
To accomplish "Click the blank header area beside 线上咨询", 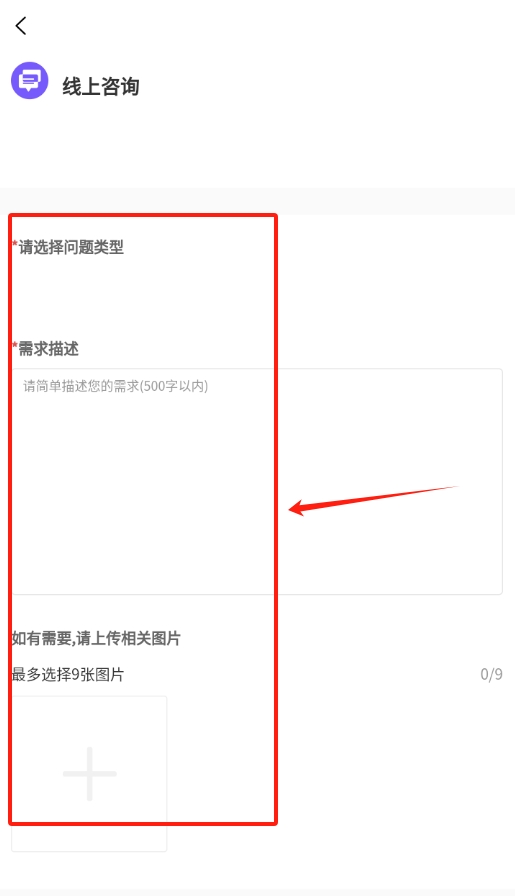I will [326, 86].
